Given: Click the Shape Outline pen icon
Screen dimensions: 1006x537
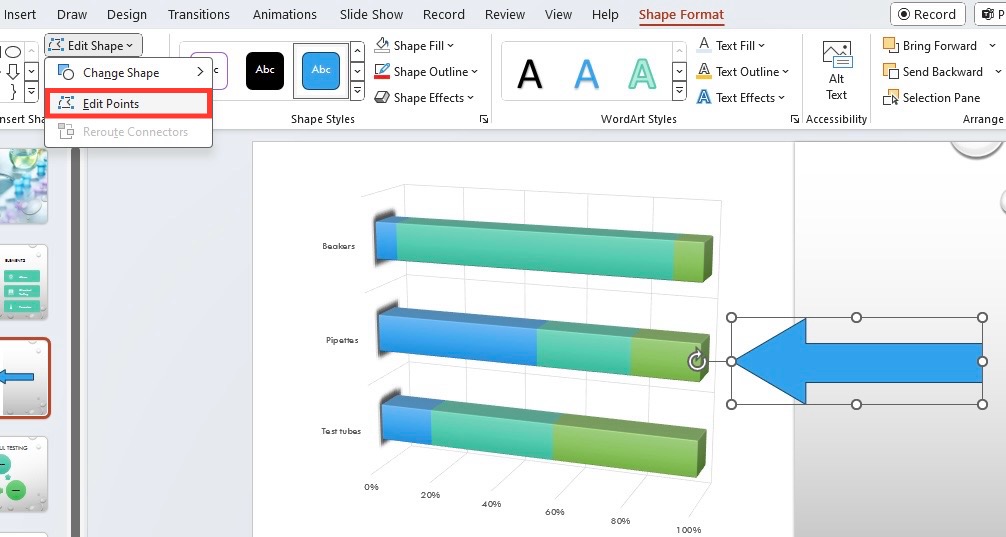Looking at the screenshot, I should (382, 71).
